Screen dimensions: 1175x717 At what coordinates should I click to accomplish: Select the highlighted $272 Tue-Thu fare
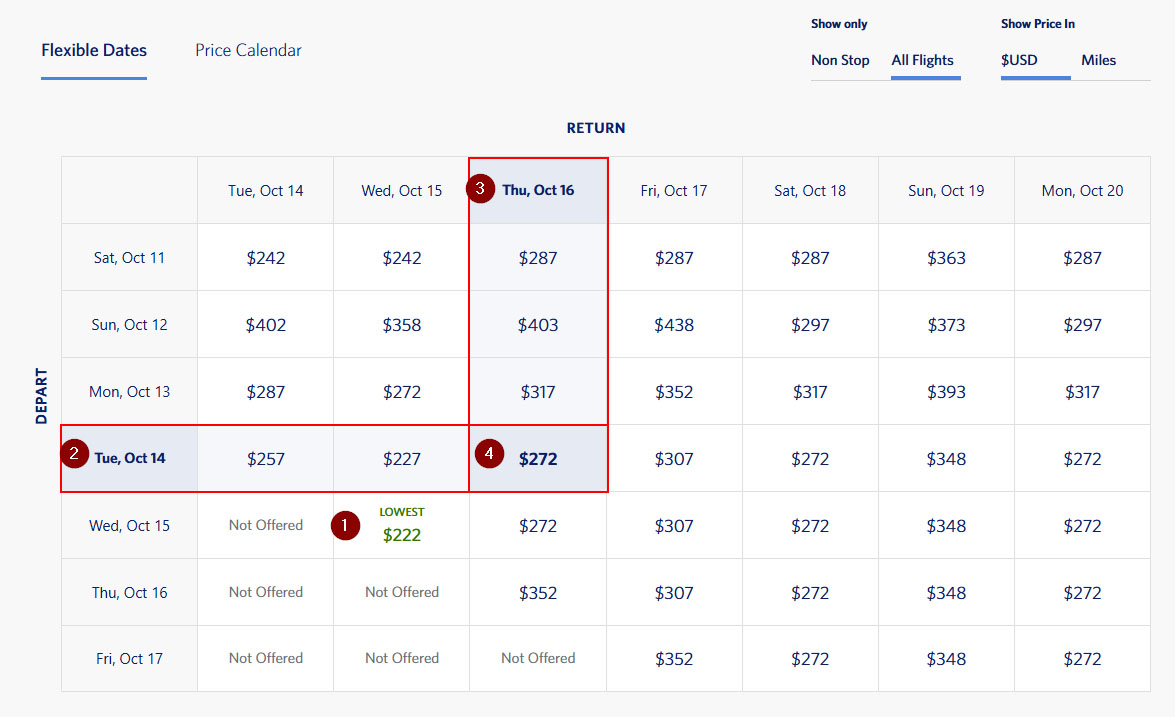[x=538, y=459]
